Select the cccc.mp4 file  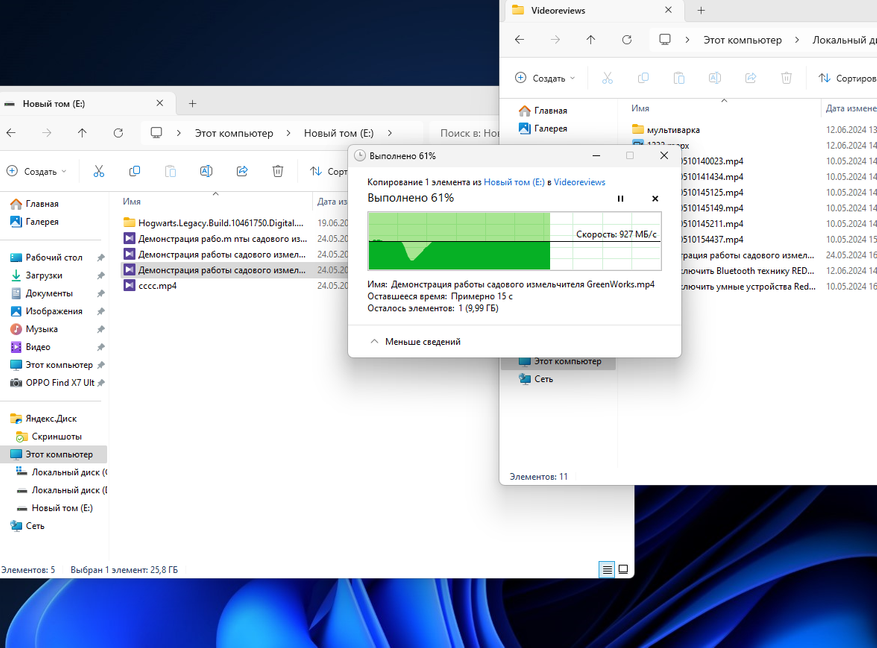pyautogui.click(x=157, y=285)
